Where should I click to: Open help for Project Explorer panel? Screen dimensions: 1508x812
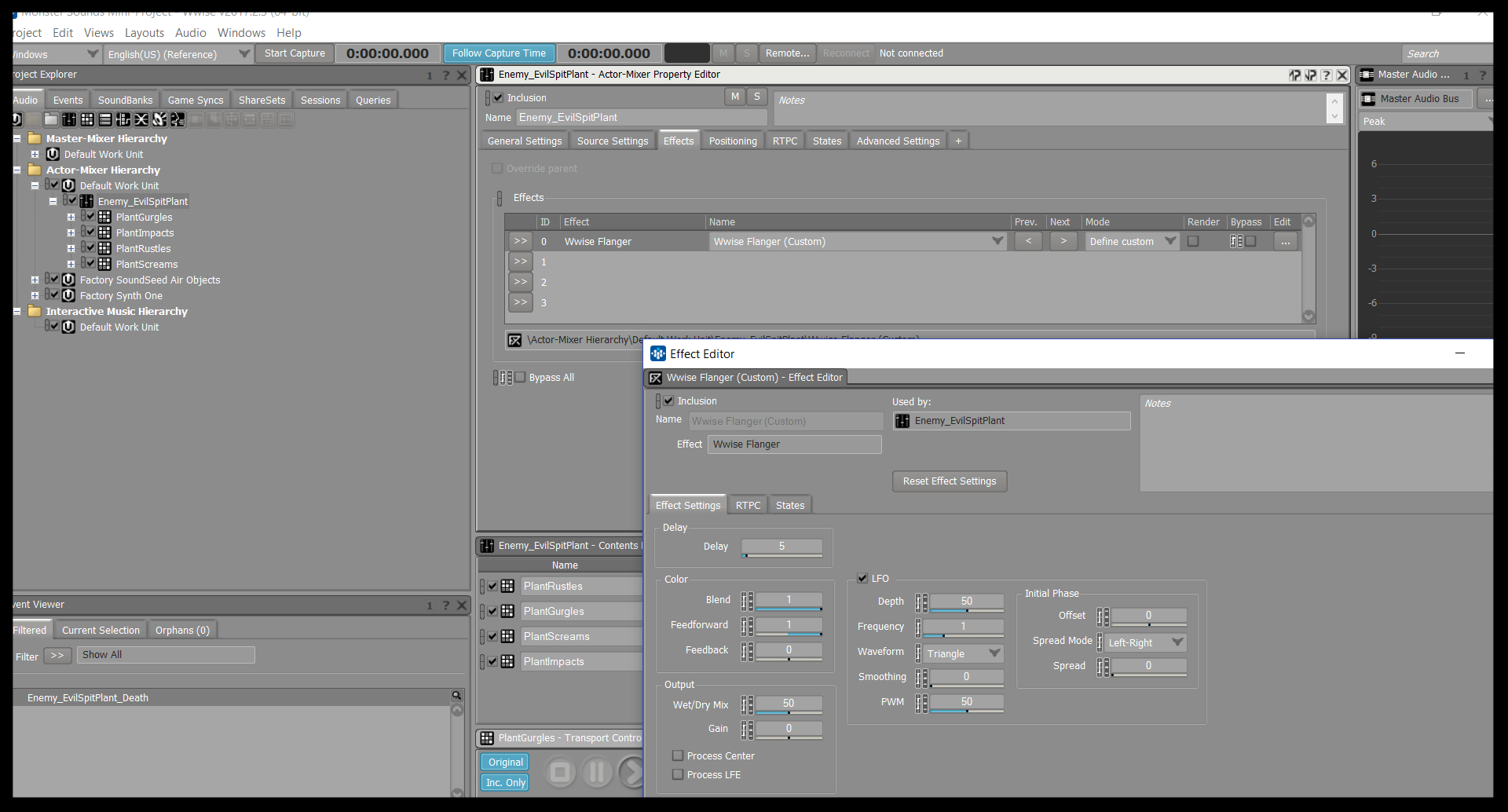coord(446,75)
